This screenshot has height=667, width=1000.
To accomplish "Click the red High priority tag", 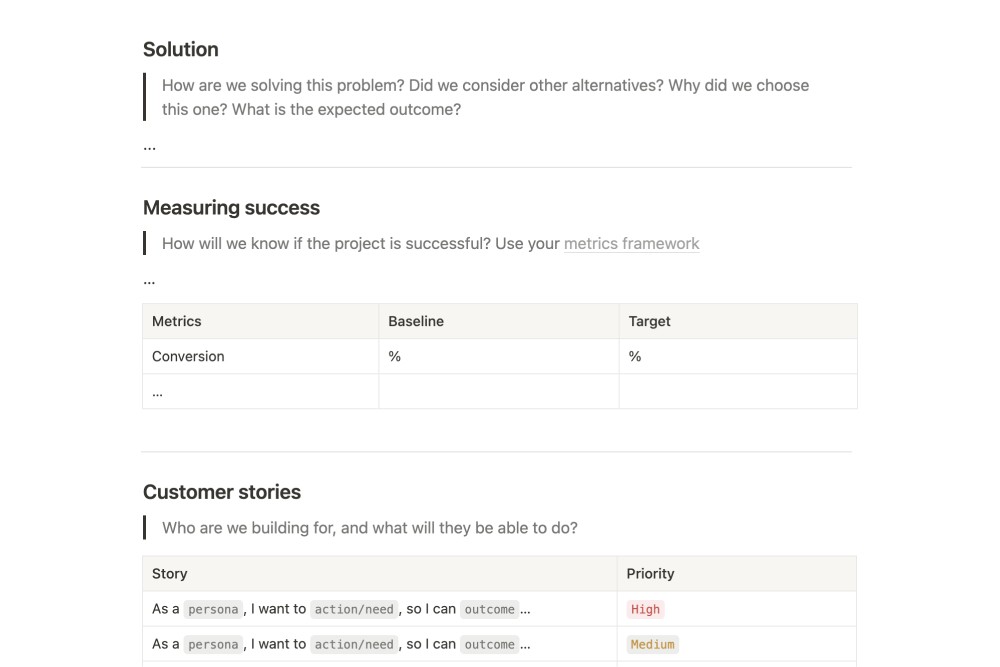I will click(x=645, y=609).
